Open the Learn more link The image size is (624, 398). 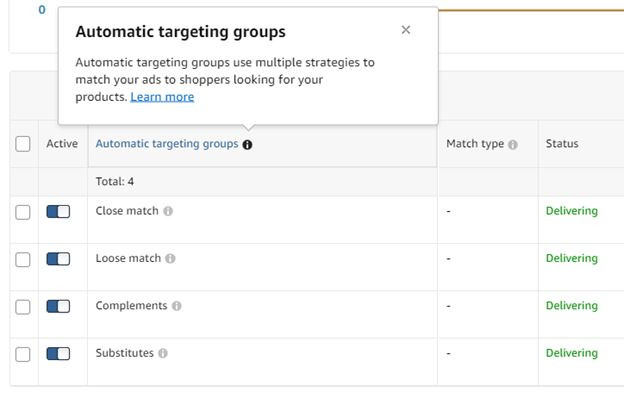click(x=162, y=97)
